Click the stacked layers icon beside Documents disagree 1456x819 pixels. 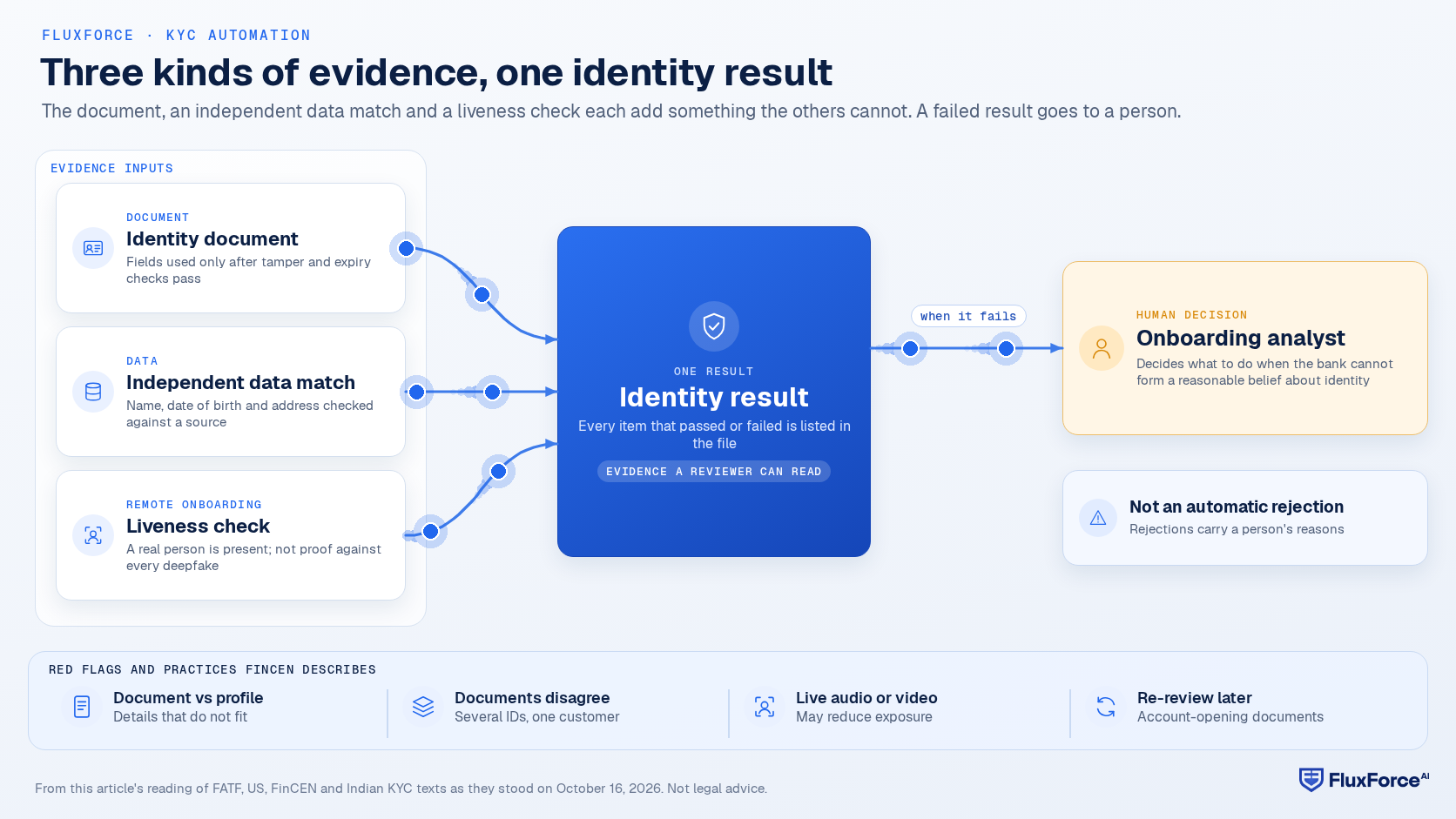(x=423, y=707)
